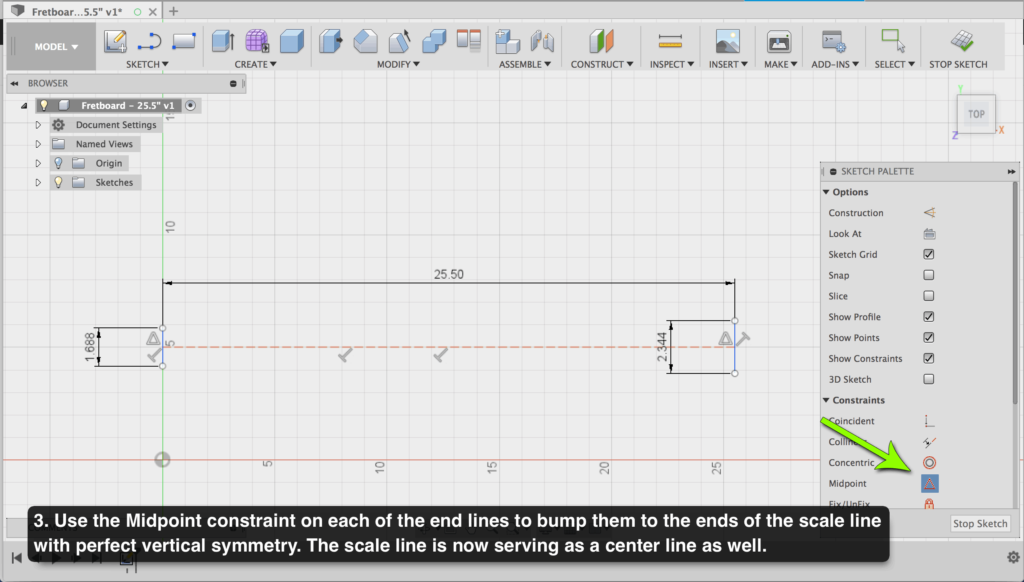Disable the Sketch Grid checkbox
Image resolution: width=1024 pixels, height=582 pixels.
point(929,255)
